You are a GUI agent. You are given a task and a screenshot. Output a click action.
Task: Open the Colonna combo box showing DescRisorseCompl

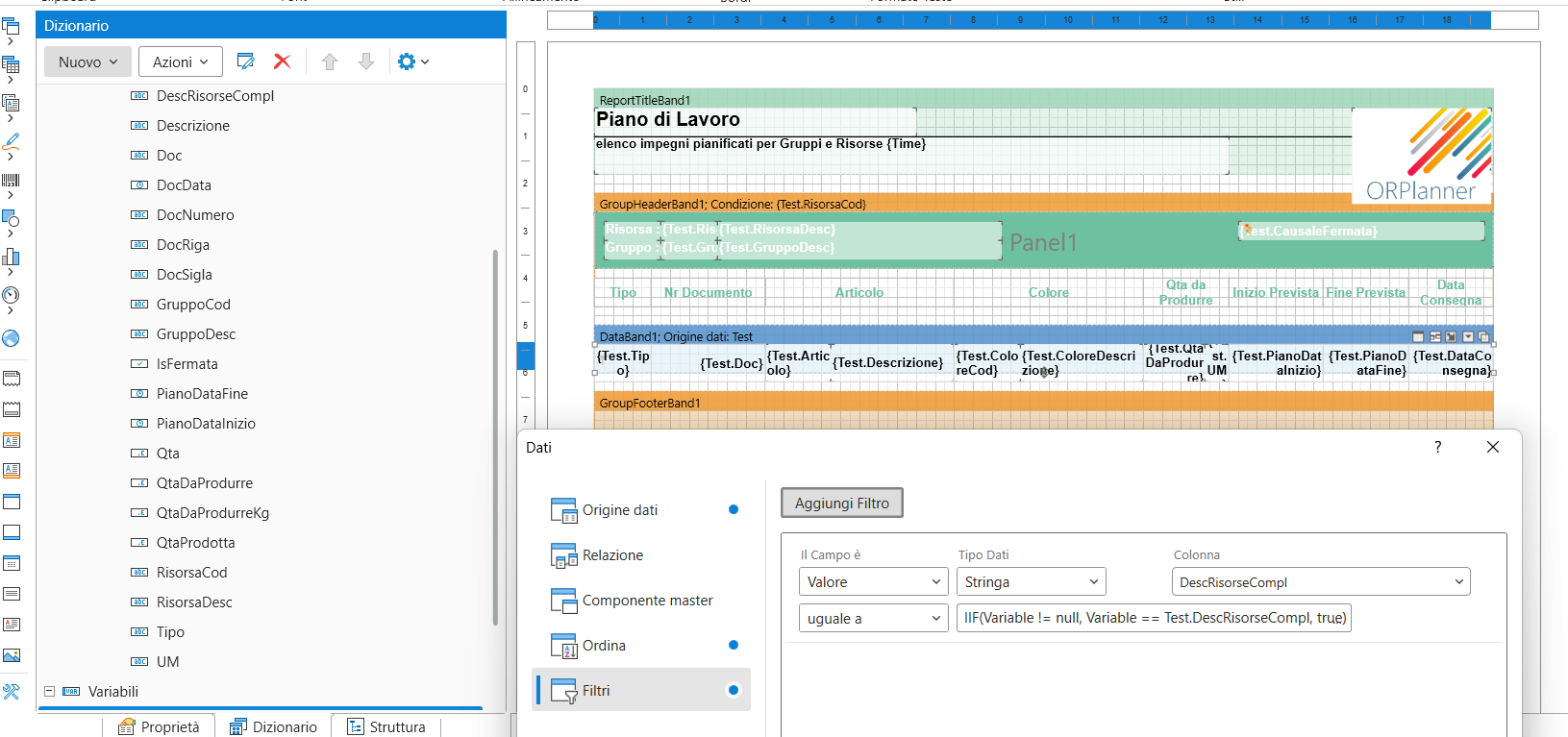point(1321,582)
